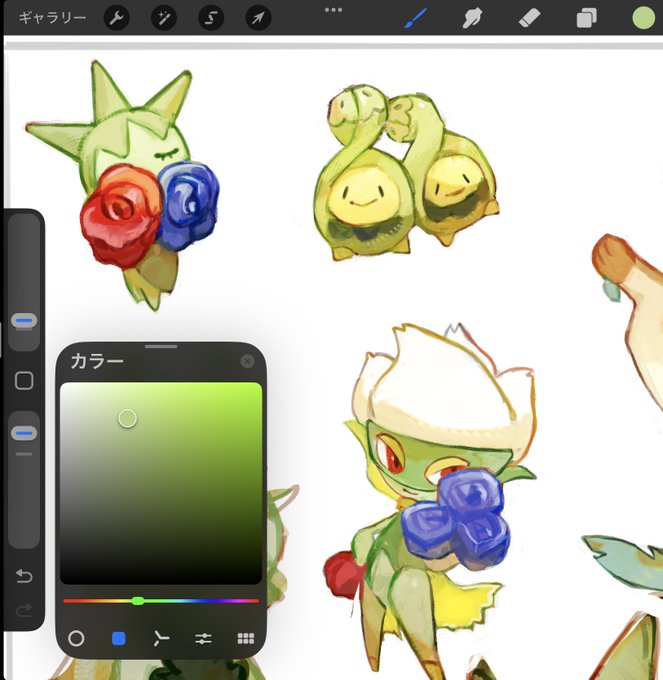Close the カラー color panel
This screenshot has height=680, width=663.
click(x=247, y=361)
